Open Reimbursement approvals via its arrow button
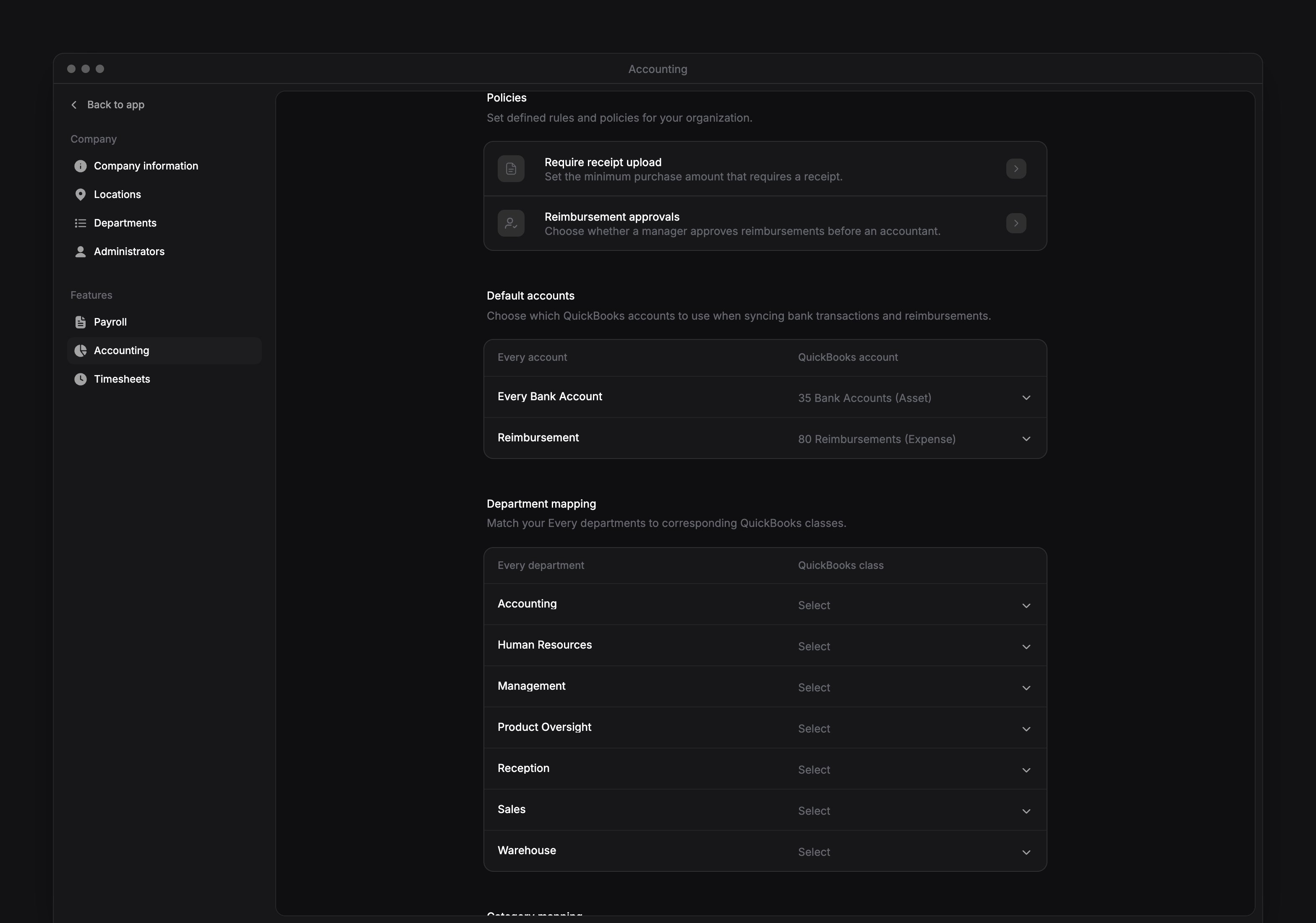The height and width of the screenshot is (923, 1316). coord(1016,224)
